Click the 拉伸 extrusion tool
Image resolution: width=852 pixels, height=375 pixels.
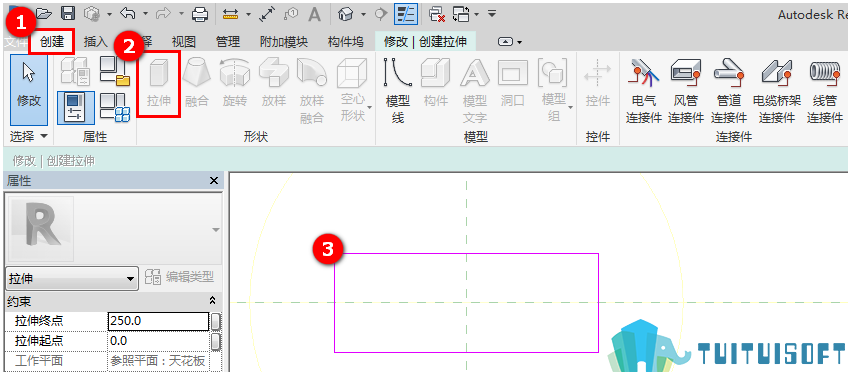tap(159, 84)
